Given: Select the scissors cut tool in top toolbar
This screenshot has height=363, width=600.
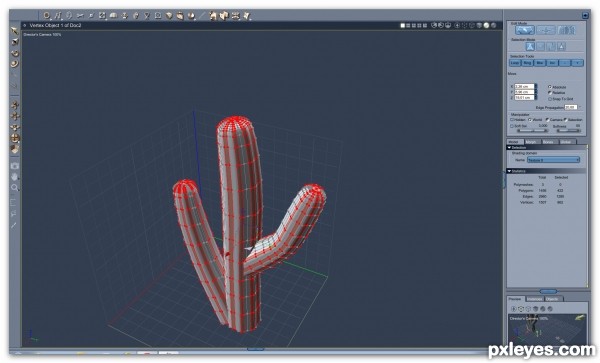Looking at the screenshot, I should point(80,16).
